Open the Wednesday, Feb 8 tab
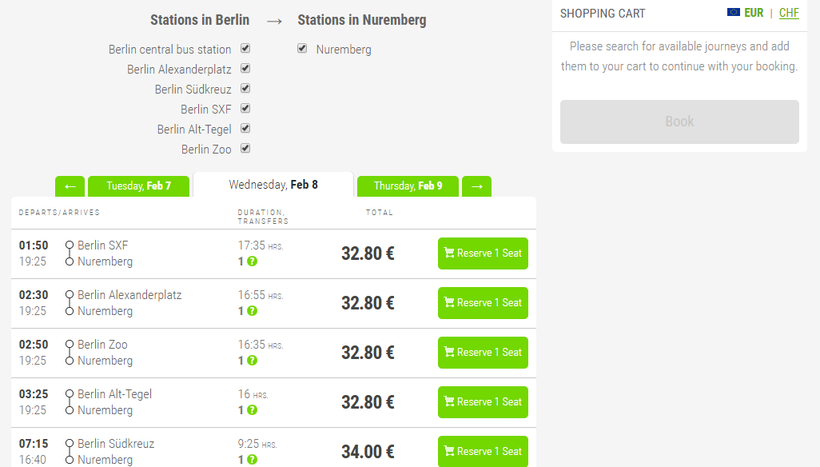820x467 pixels. [273, 185]
